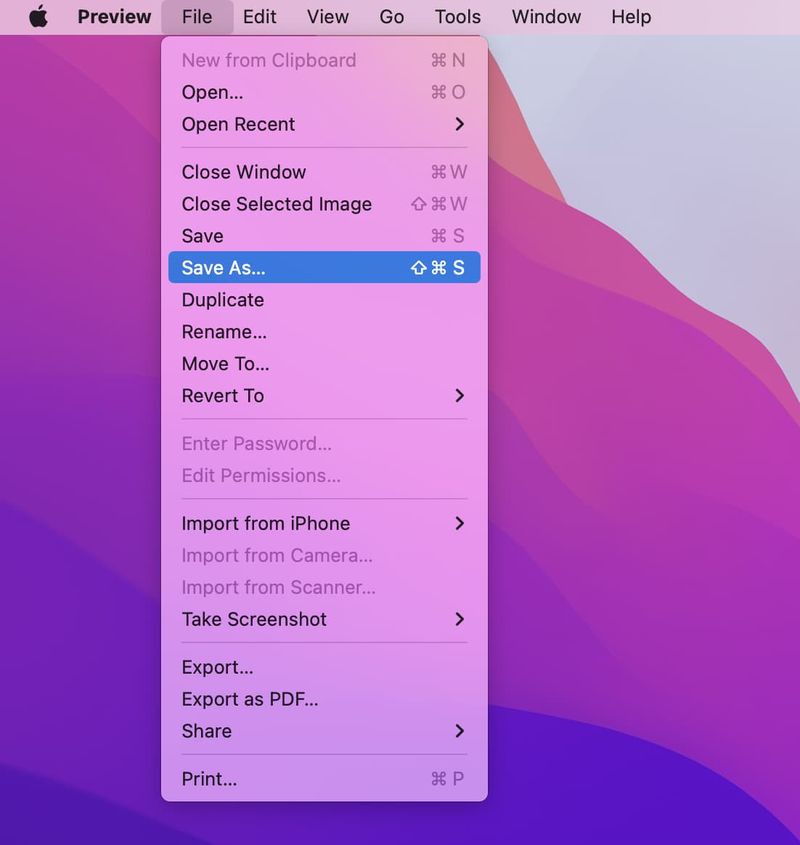The height and width of the screenshot is (845, 800).
Task: Choose Print... menu item
Action: 324,779
